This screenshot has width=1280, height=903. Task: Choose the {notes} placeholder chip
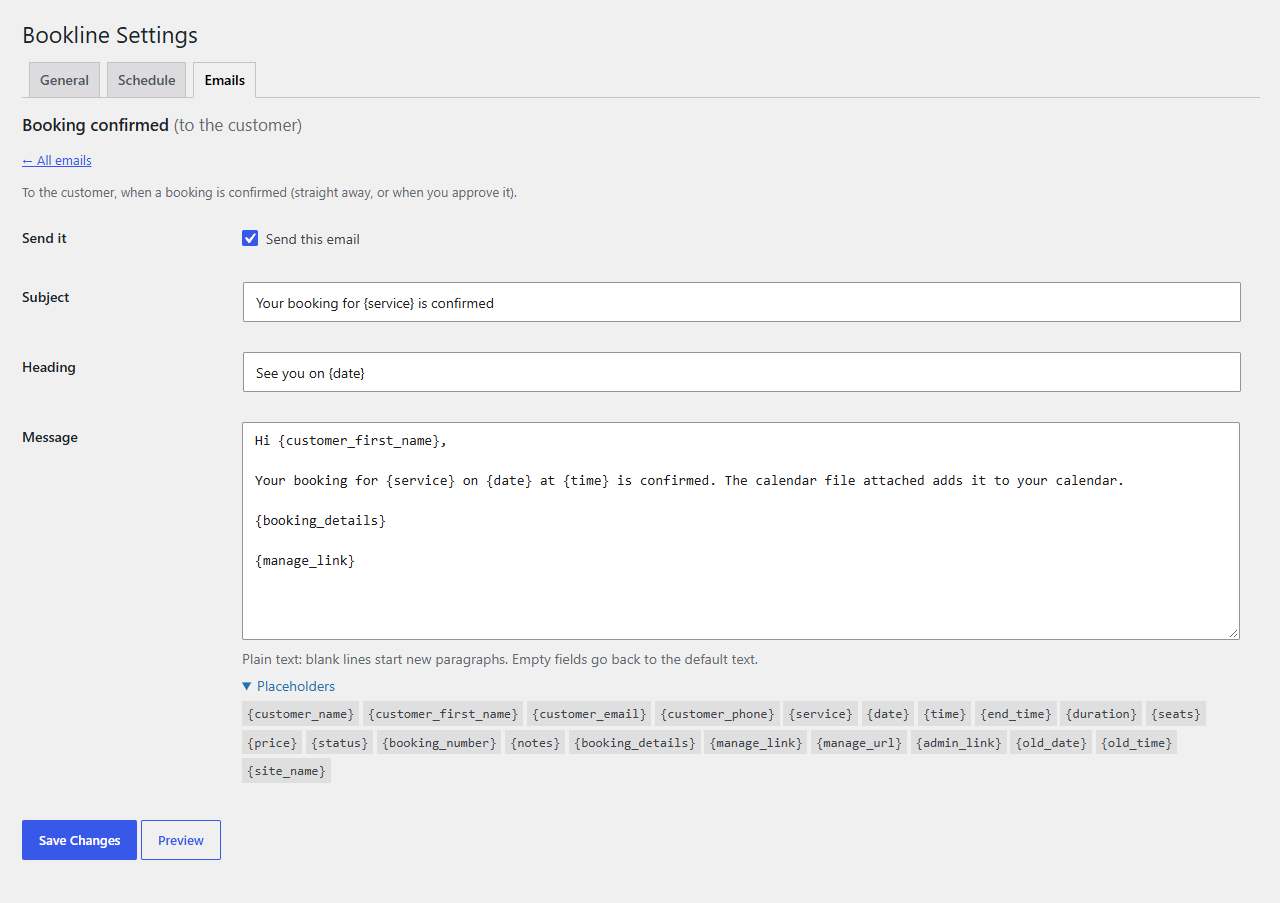click(535, 742)
